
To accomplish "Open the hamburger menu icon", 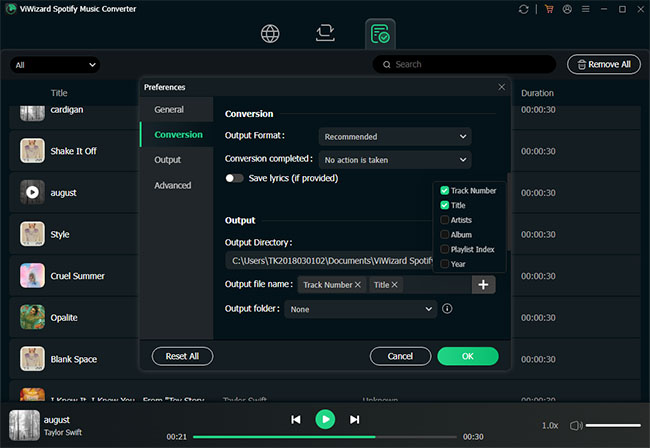I will pos(585,9).
